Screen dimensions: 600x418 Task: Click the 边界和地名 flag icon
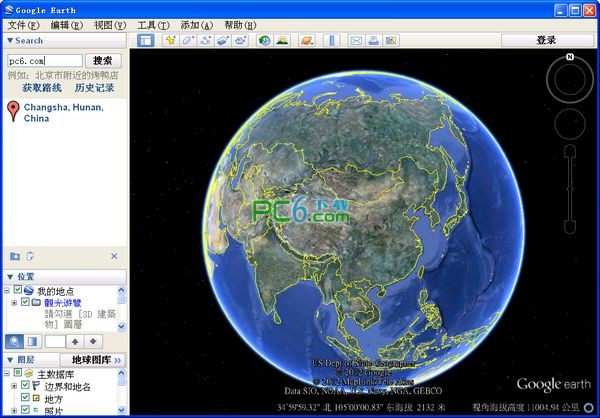36,385
